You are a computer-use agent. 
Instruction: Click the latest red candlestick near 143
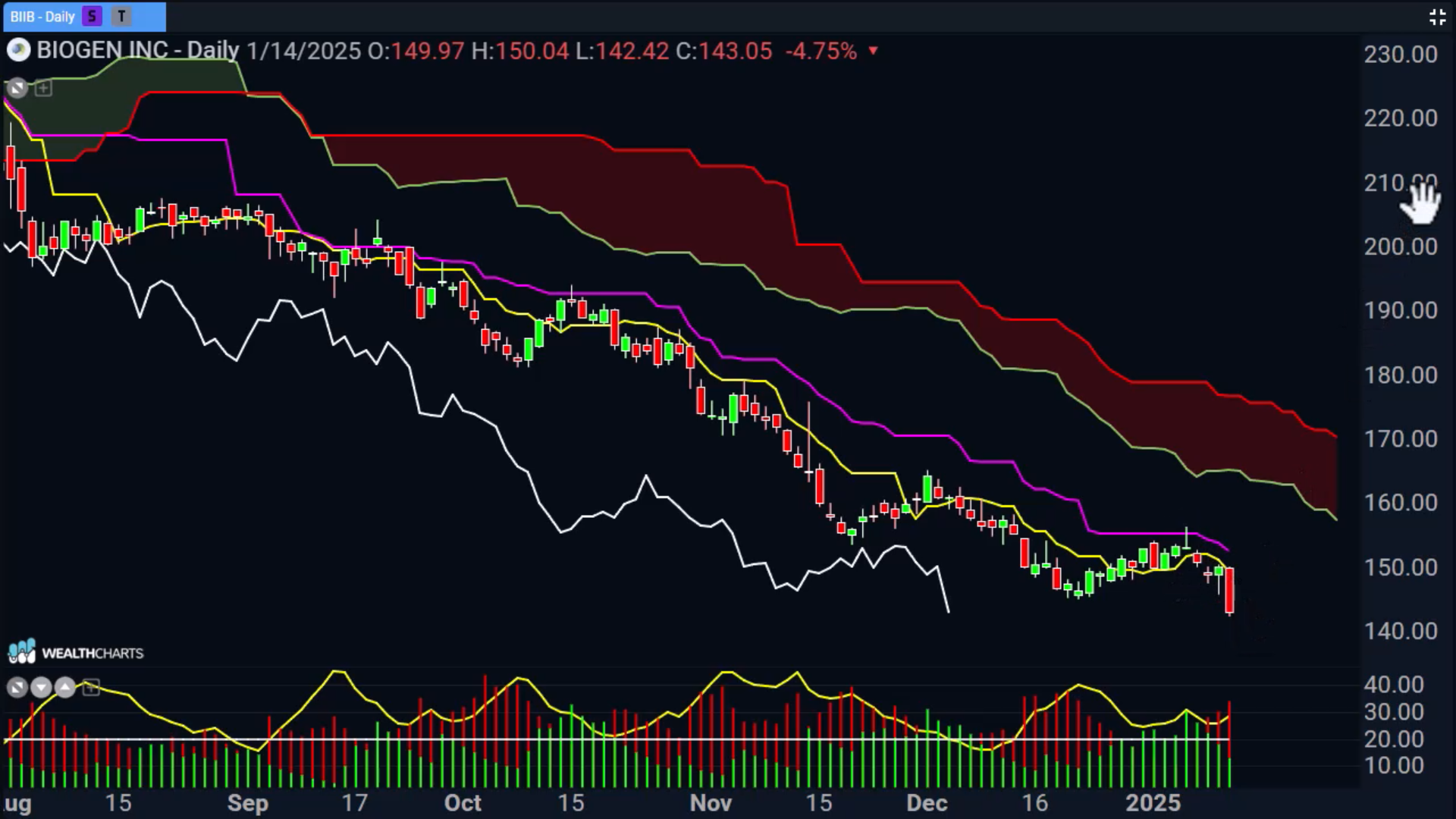[x=1229, y=591]
